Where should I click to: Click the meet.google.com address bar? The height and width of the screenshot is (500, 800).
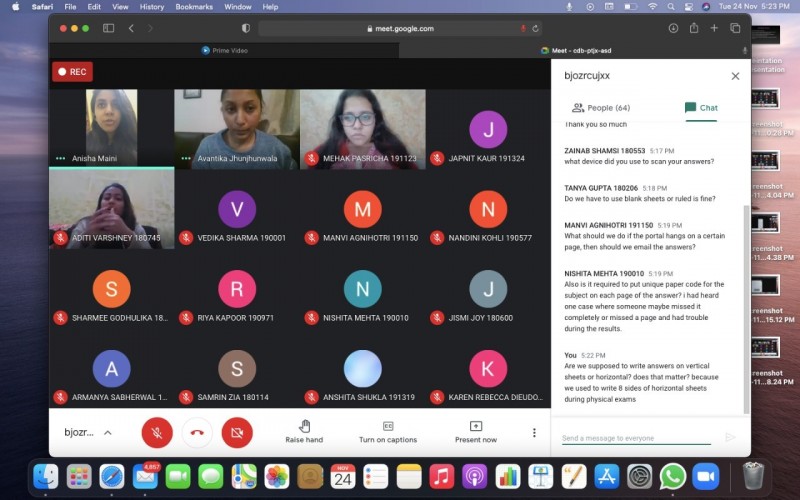(400, 29)
